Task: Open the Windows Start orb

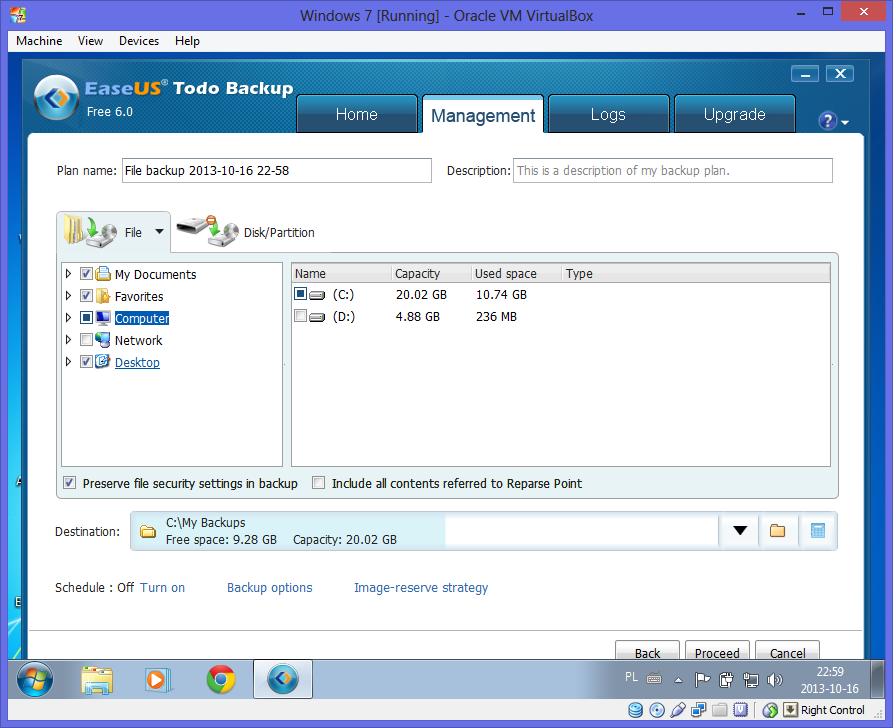Action: point(35,679)
